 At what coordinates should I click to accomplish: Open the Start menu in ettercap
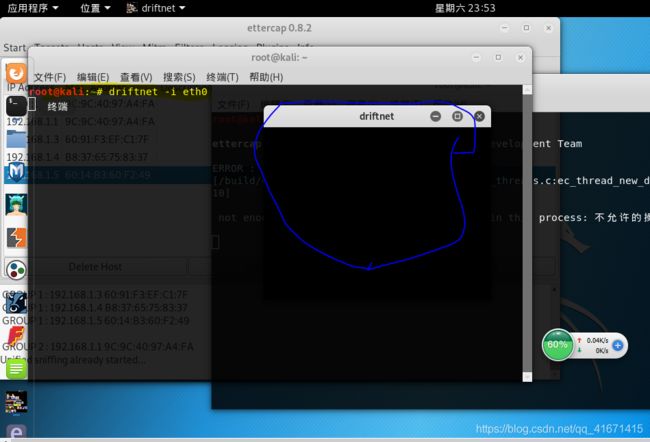coord(15,48)
